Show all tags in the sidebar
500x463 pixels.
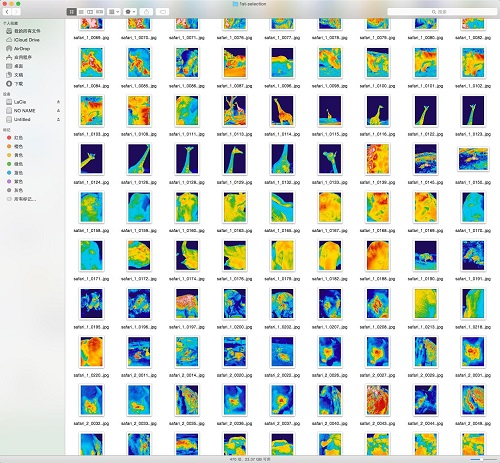click(x=22, y=199)
